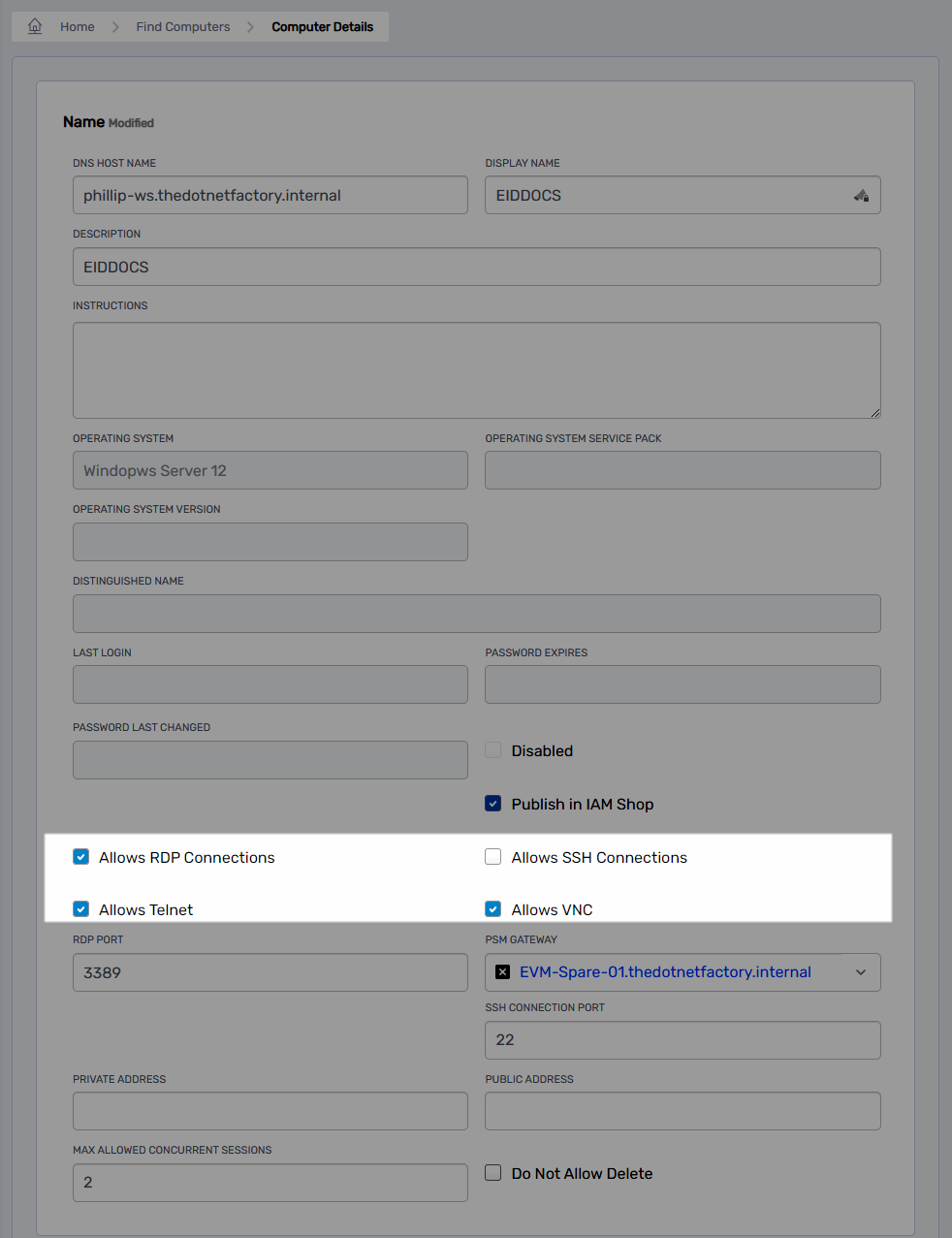Open the EVM-Spare-01.thedotnetfactory.internal gateway link

tap(665, 971)
